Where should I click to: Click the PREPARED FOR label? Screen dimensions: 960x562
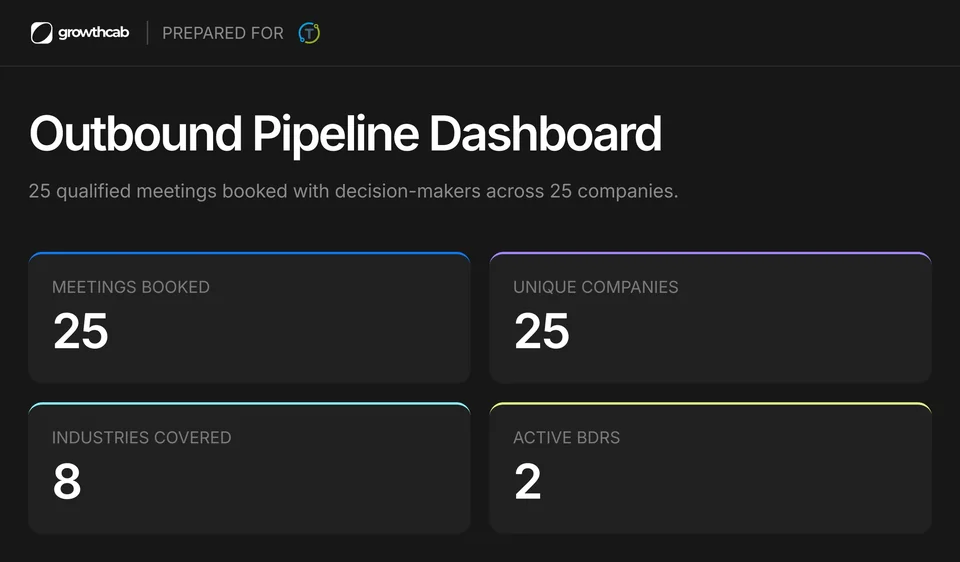click(x=223, y=33)
